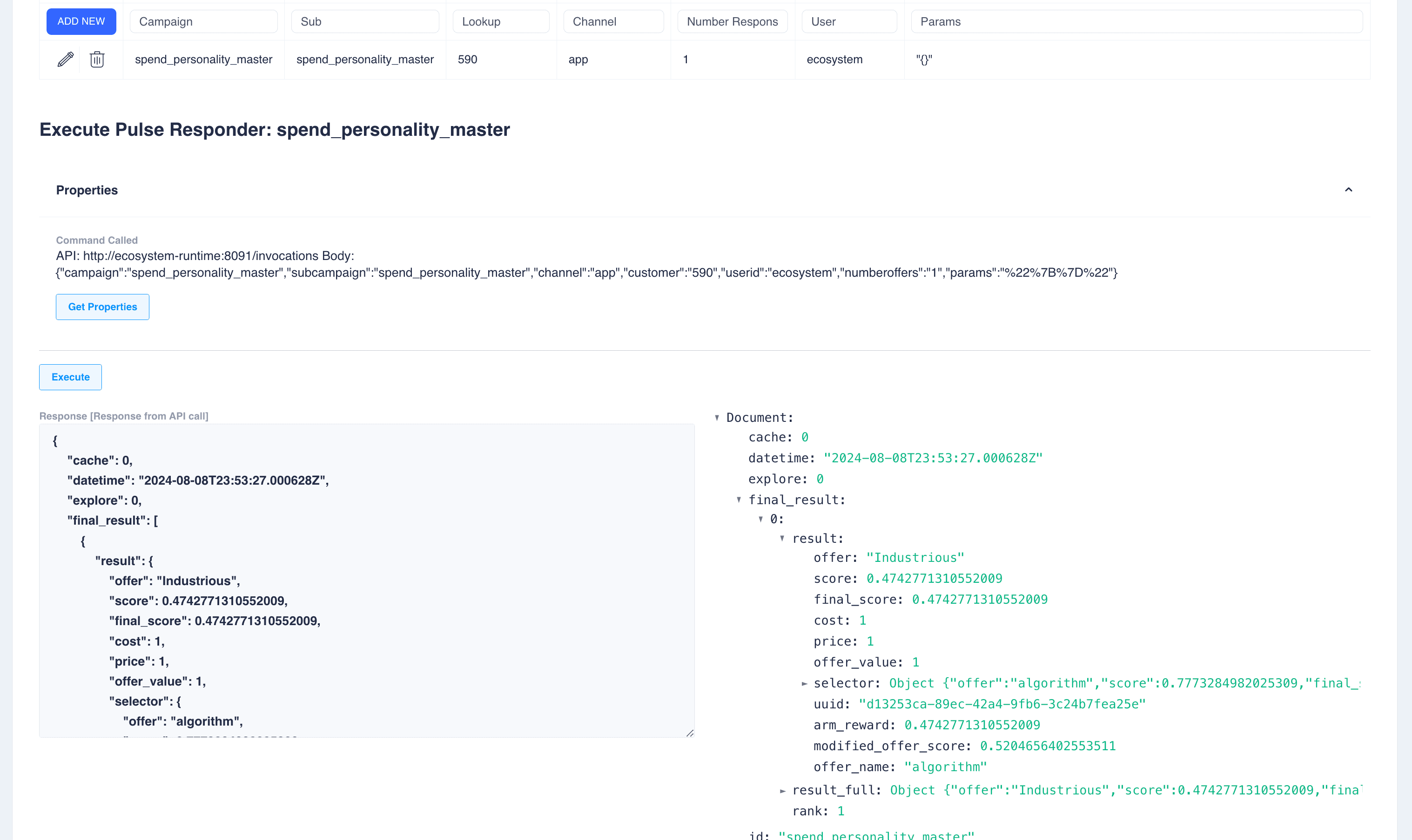Click the User filter input
This screenshot has height=840, width=1412.
pyautogui.click(x=849, y=21)
